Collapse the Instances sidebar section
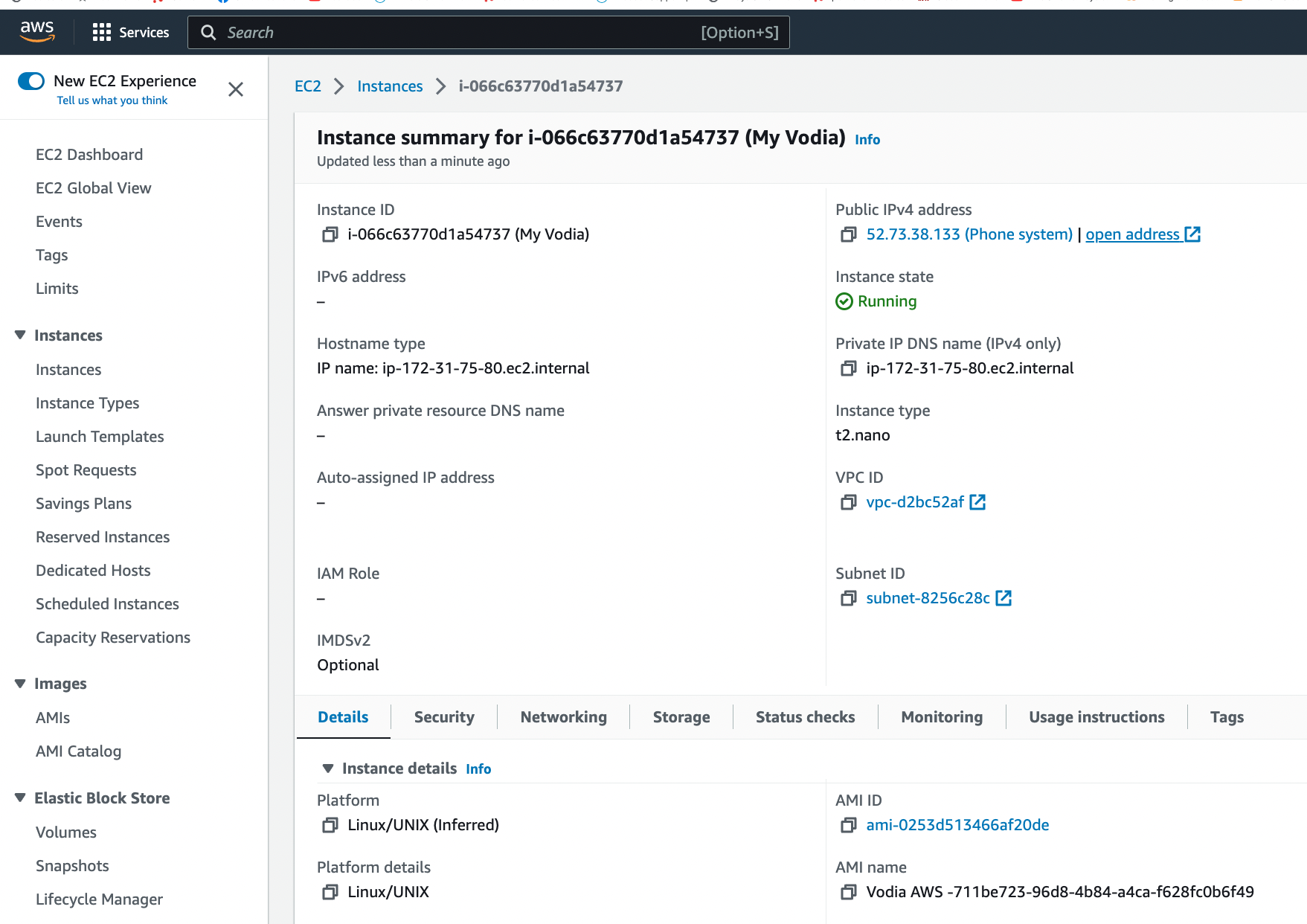The image size is (1307, 924). (x=20, y=336)
